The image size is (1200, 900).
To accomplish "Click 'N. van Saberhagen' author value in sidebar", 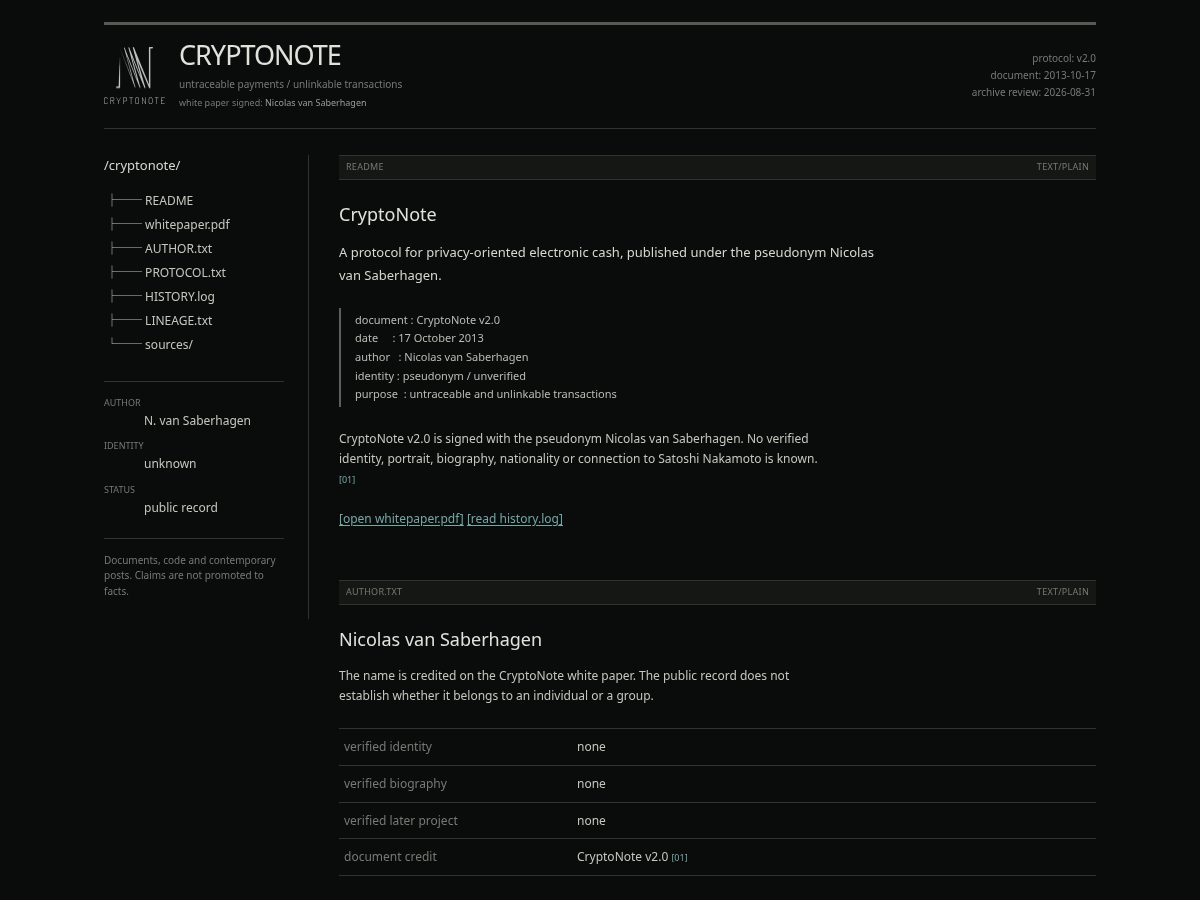I will 197,420.
